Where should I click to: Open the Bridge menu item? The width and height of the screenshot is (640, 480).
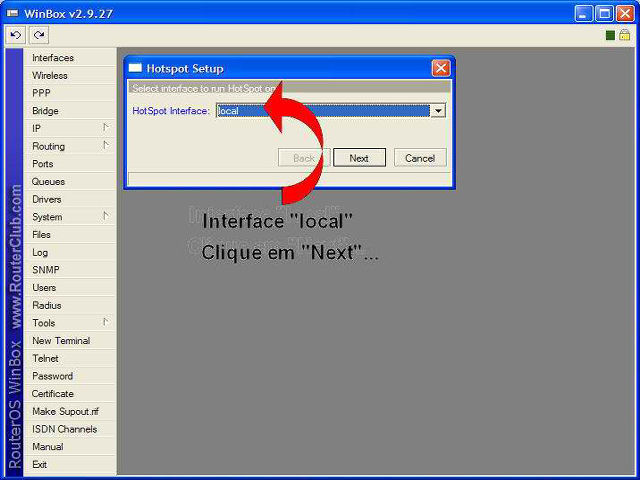tap(70, 111)
